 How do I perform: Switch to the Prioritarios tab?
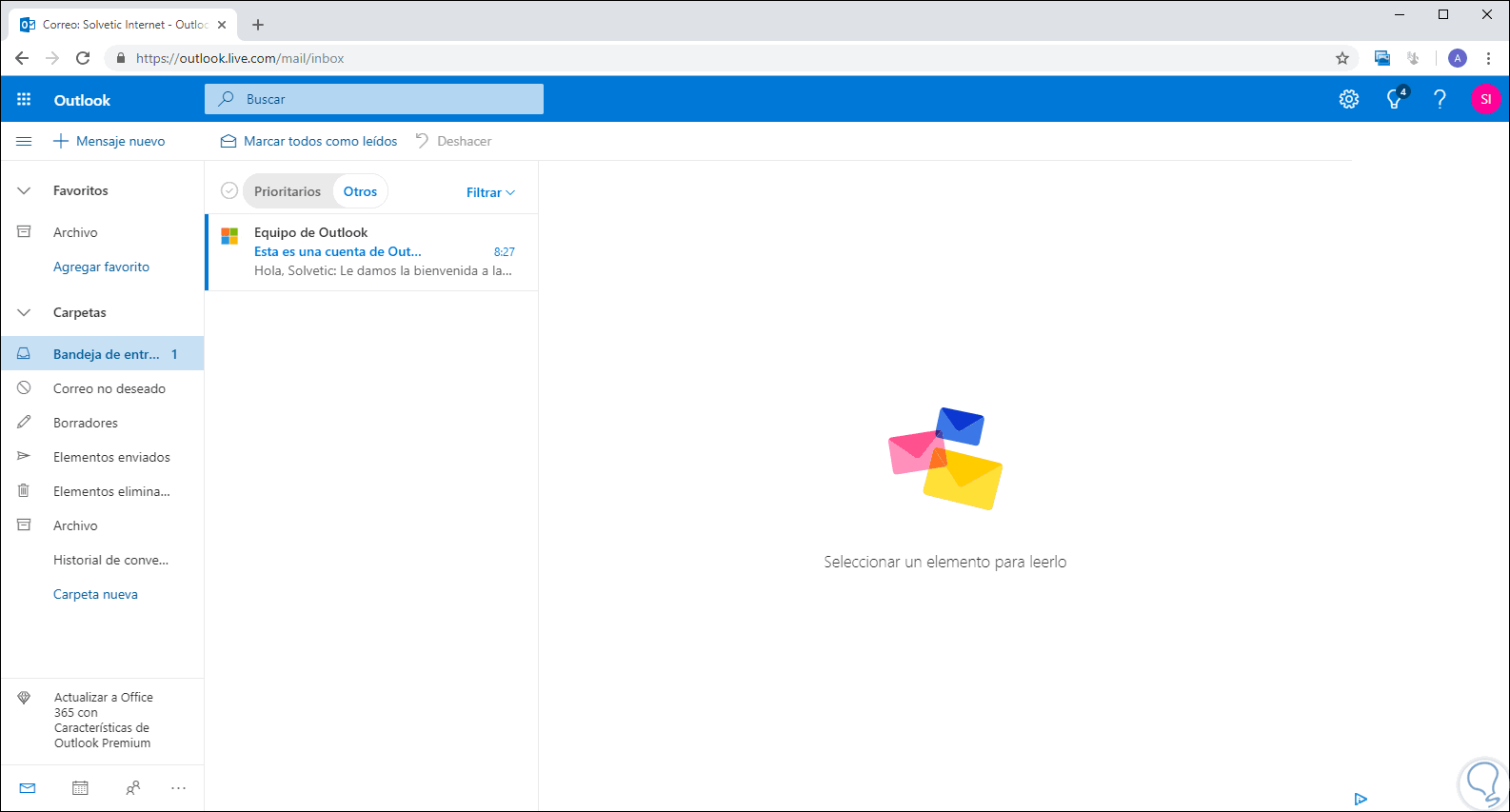pyautogui.click(x=288, y=191)
